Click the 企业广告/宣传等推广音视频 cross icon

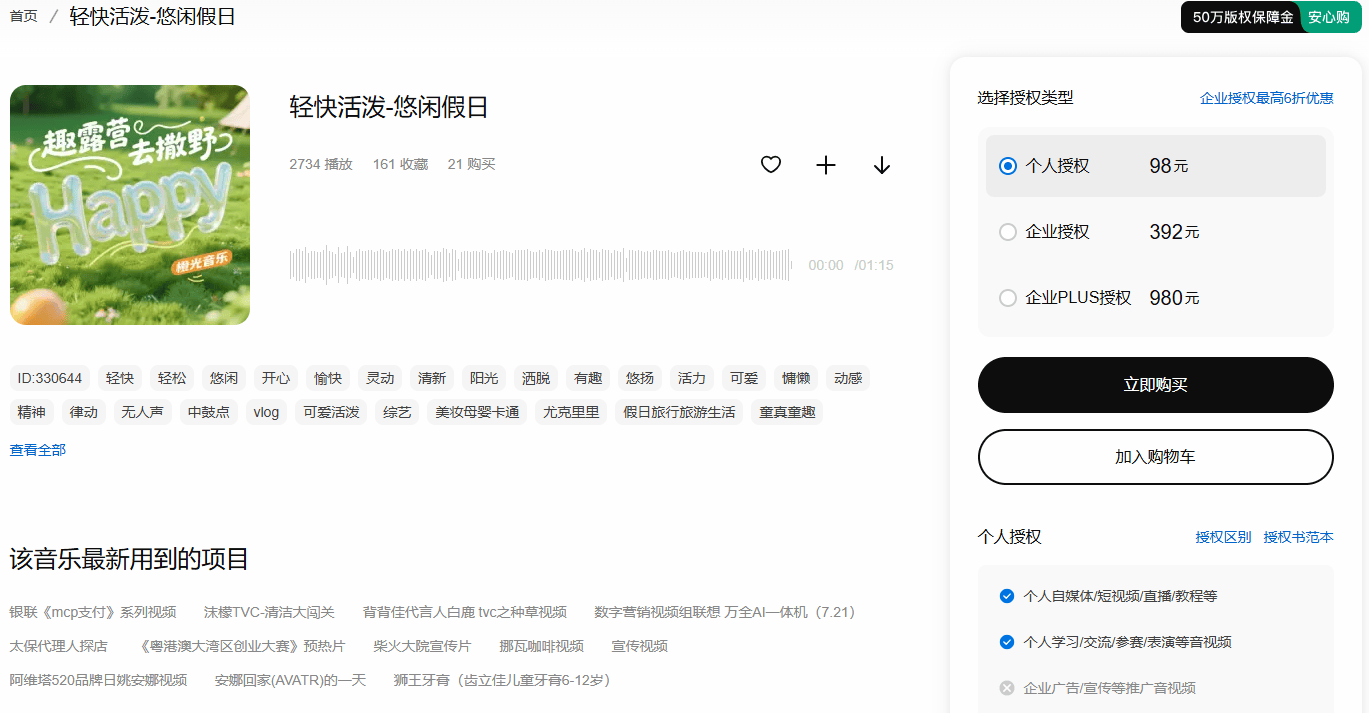(x=1007, y=688)
